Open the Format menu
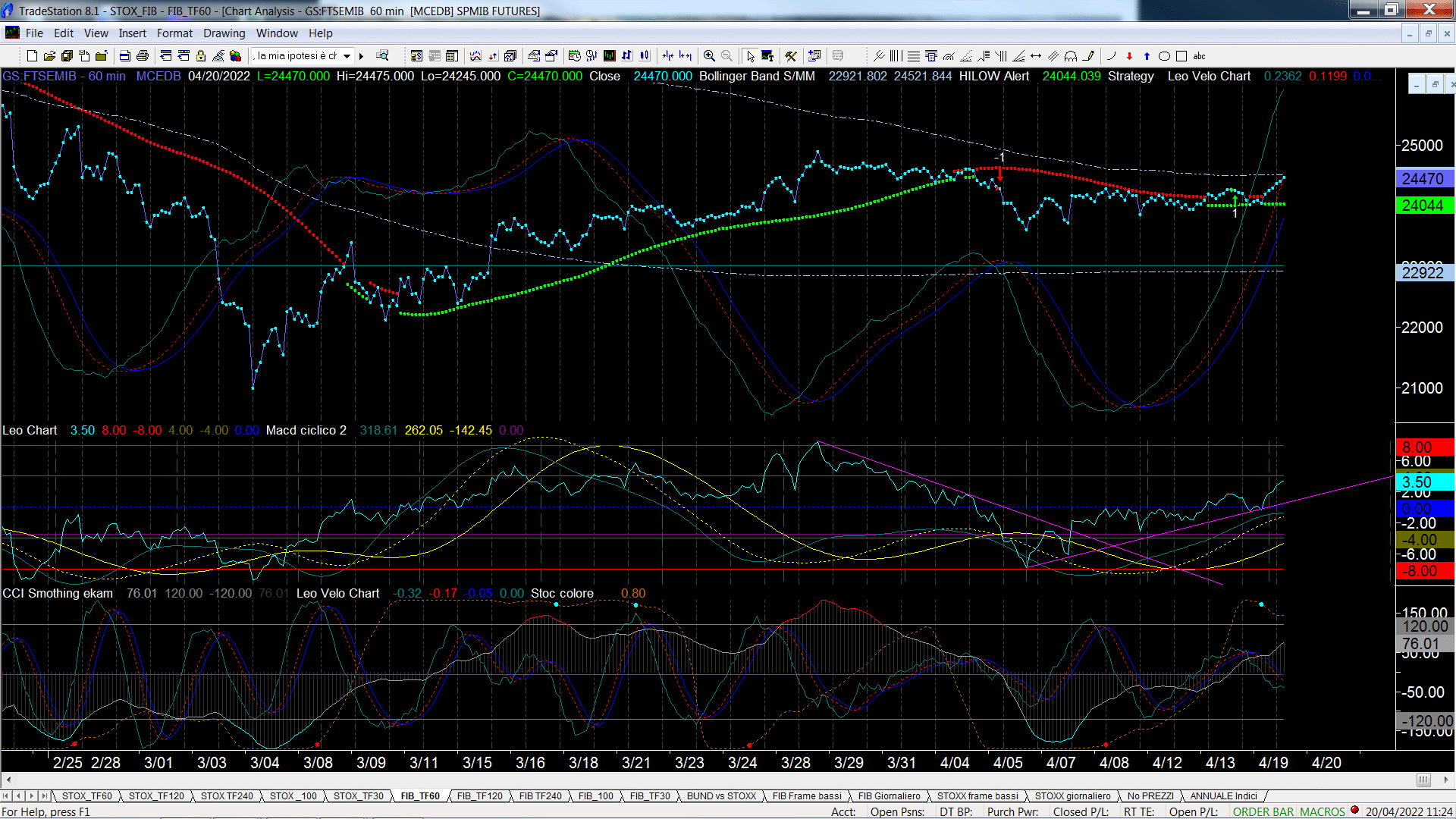 (174, 33)
